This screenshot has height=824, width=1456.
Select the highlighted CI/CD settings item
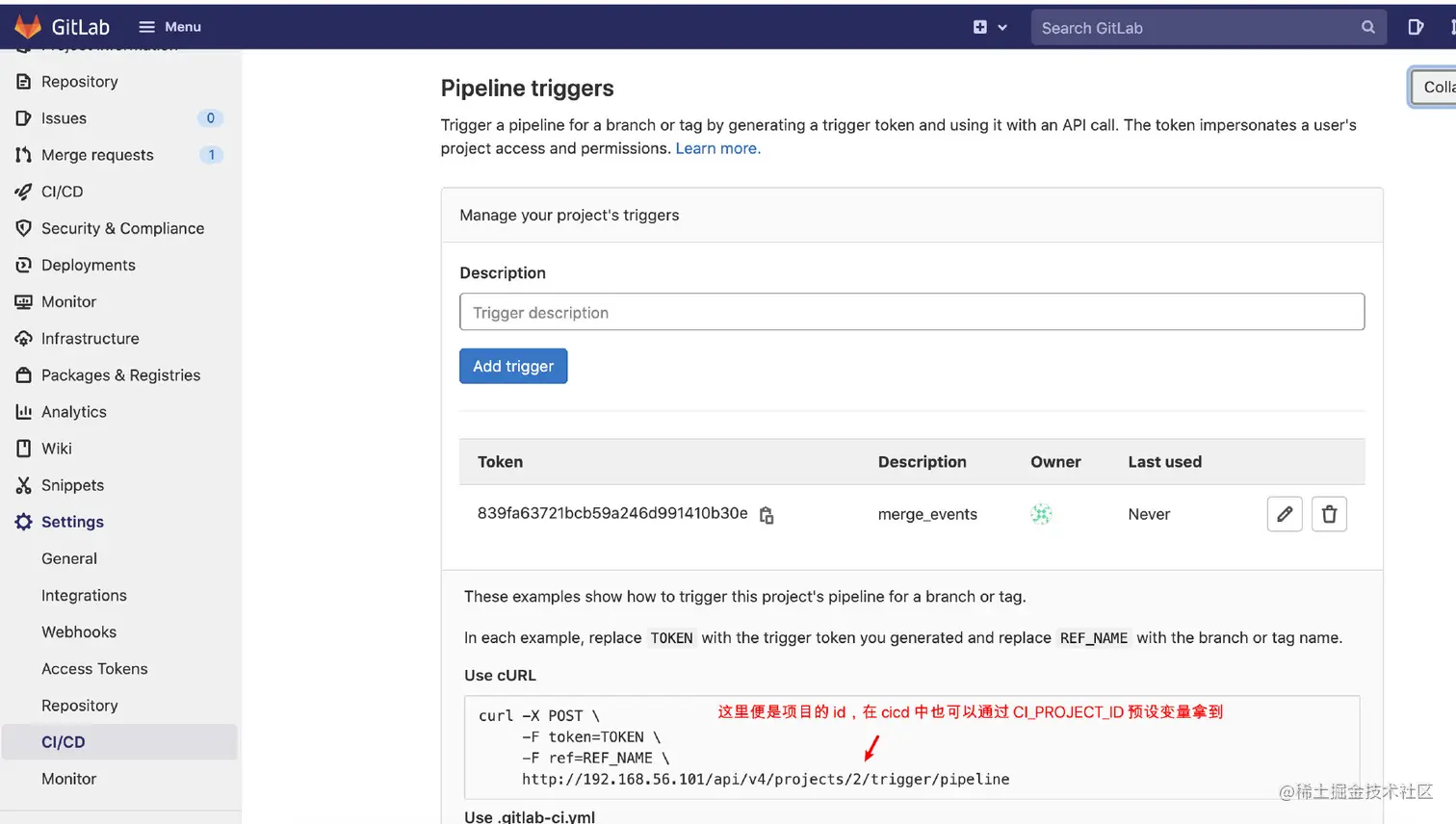pos(119,742)
